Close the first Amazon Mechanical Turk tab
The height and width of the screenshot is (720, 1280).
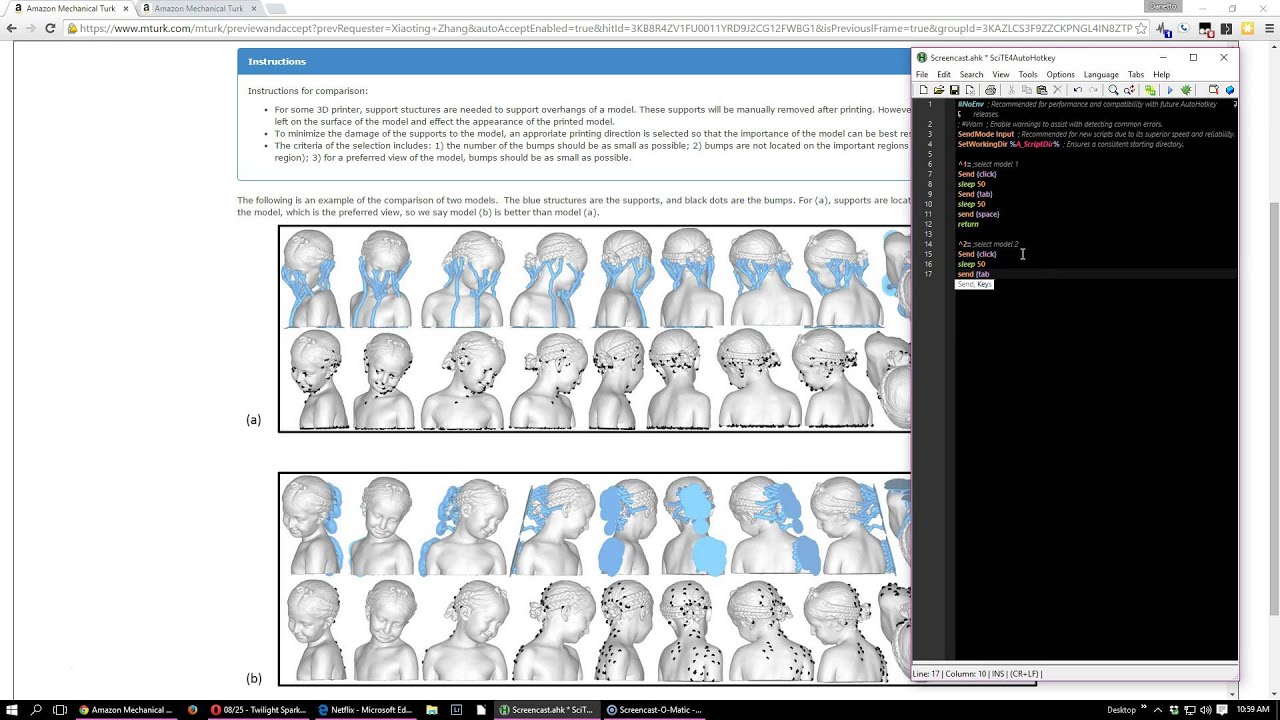tap(125, 8)
